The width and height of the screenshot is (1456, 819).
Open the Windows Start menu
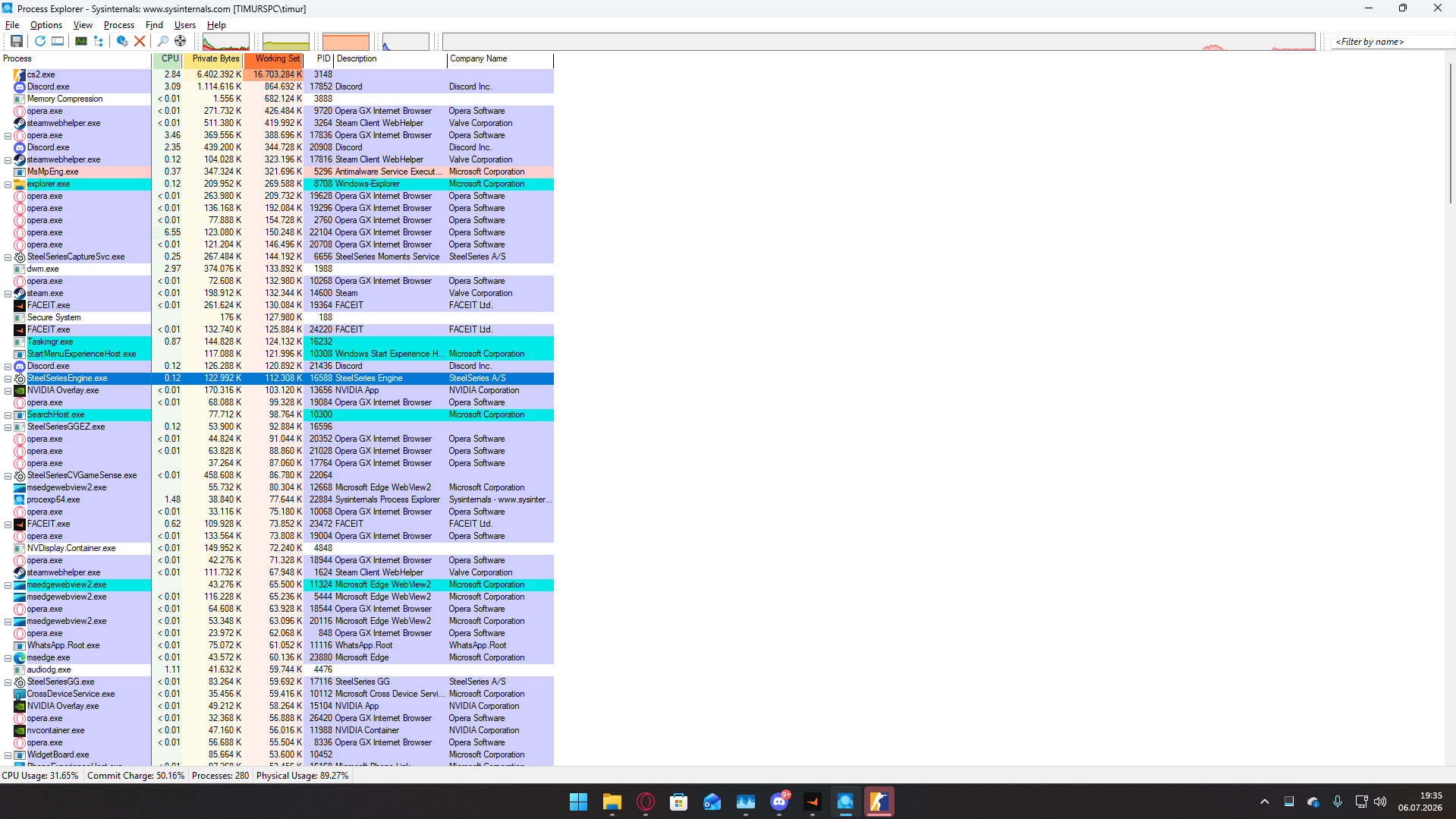[x=578, y=802]
